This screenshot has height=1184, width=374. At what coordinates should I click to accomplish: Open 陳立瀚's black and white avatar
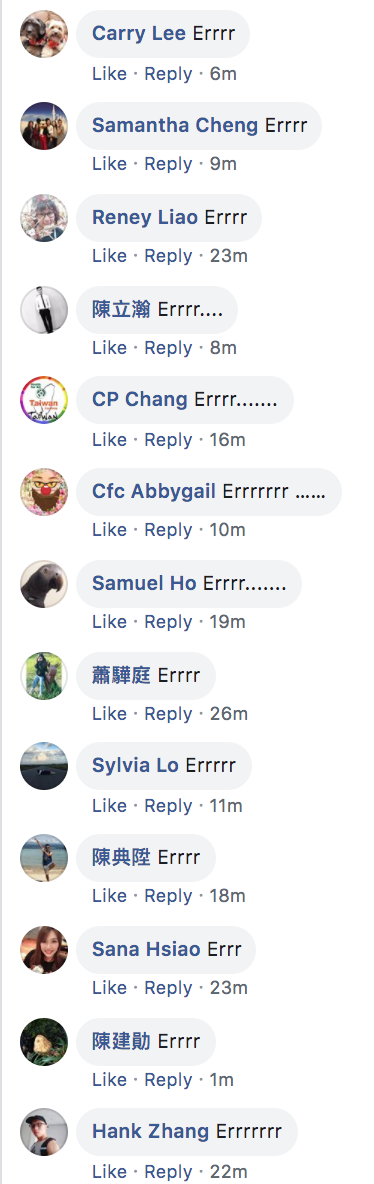(x=44, y=310)
